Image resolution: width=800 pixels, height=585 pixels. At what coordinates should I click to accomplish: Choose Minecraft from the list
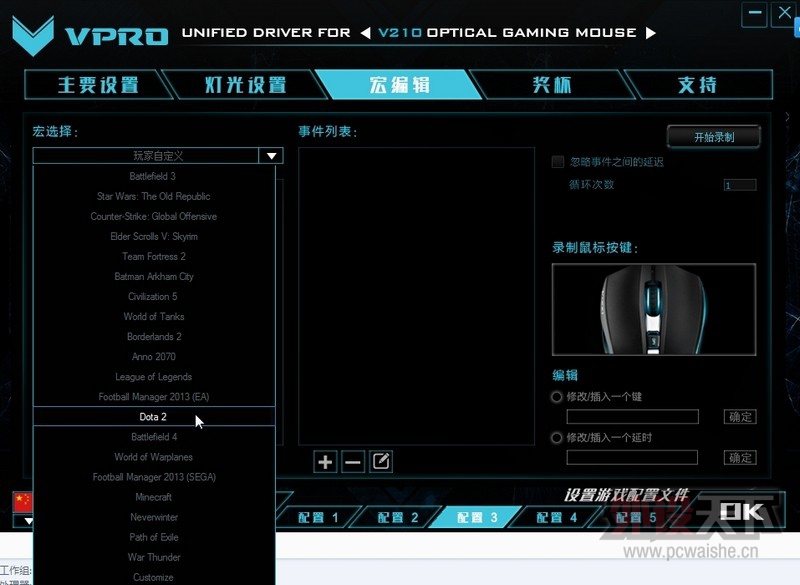pyautogui.click(x=153, y=497)
